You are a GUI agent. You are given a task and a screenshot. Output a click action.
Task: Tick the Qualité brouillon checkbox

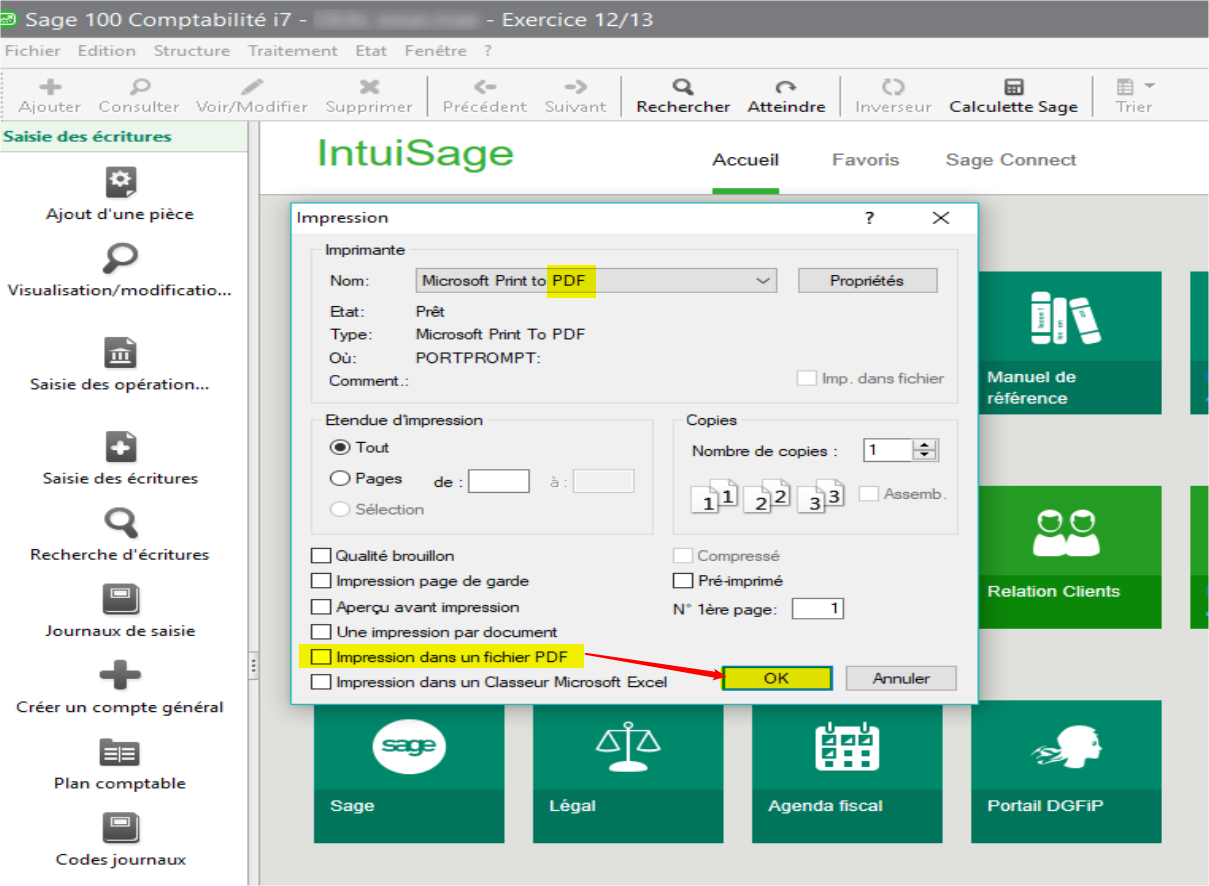321,556
